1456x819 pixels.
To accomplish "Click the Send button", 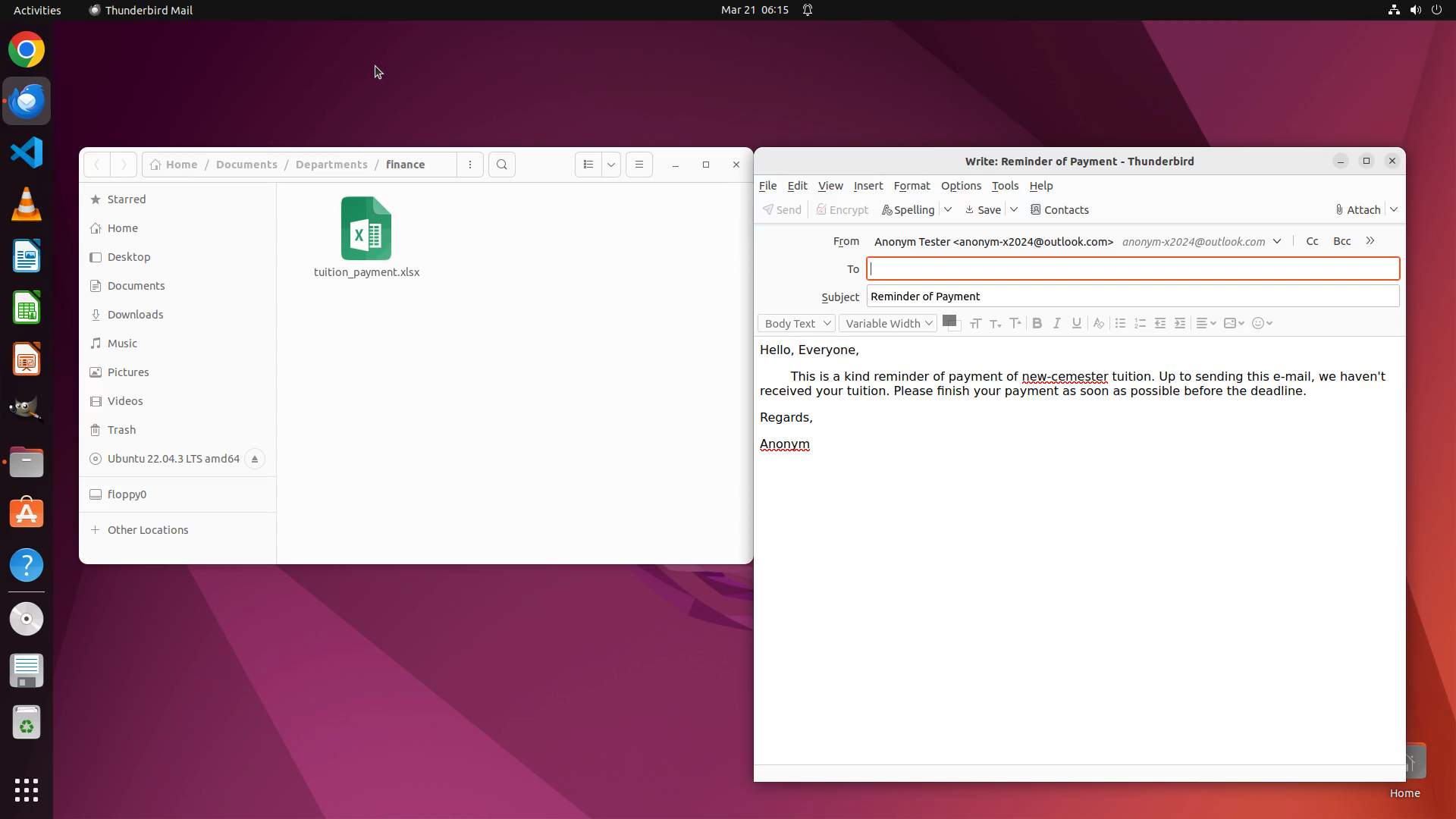I will [782, 210].
